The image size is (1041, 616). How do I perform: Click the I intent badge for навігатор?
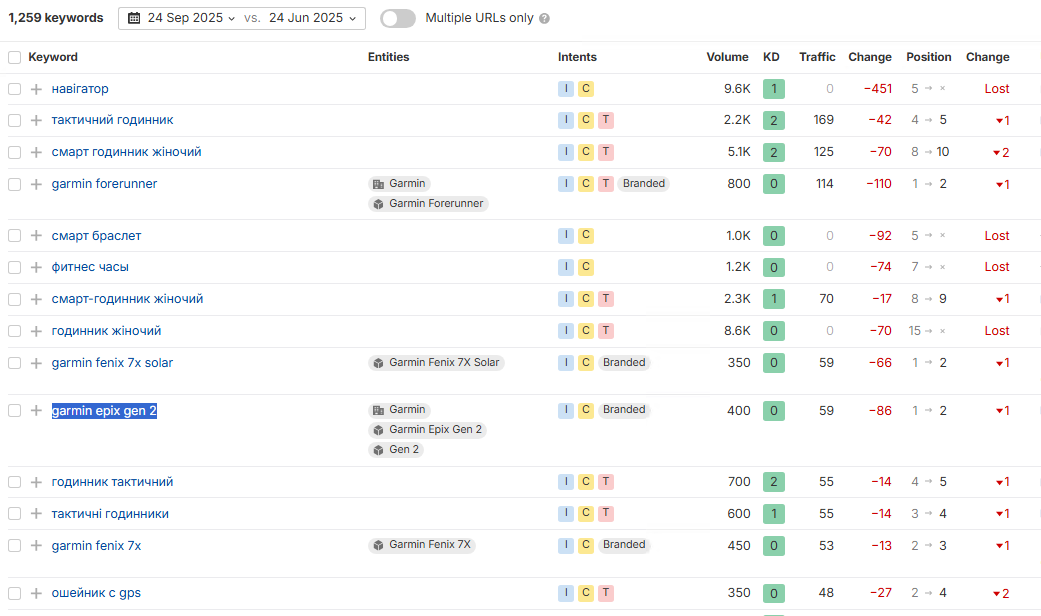pyautogui.click(x=566, y=89)
